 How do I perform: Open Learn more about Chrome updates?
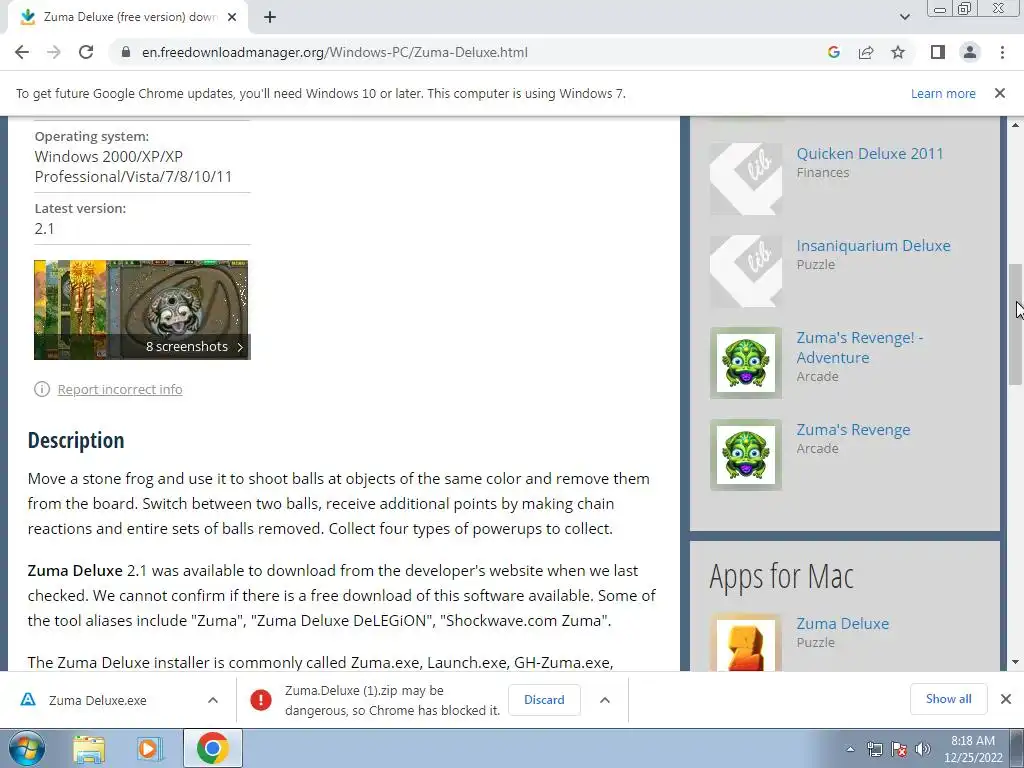943,93
